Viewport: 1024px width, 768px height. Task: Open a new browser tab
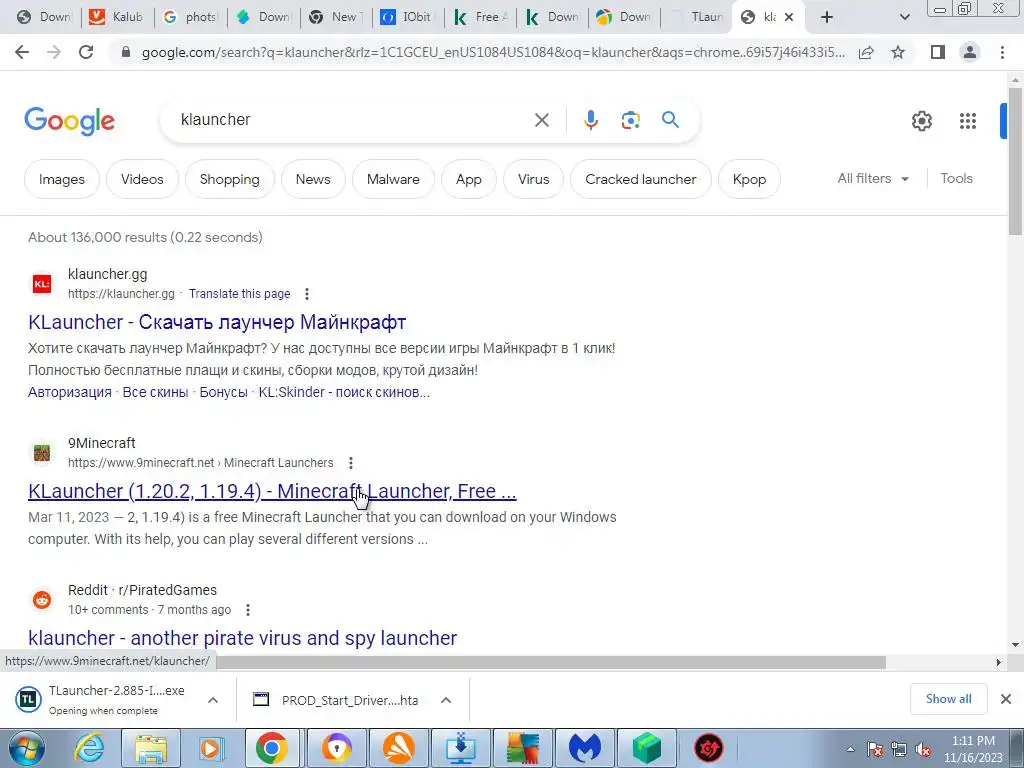[x=827, y=17]
